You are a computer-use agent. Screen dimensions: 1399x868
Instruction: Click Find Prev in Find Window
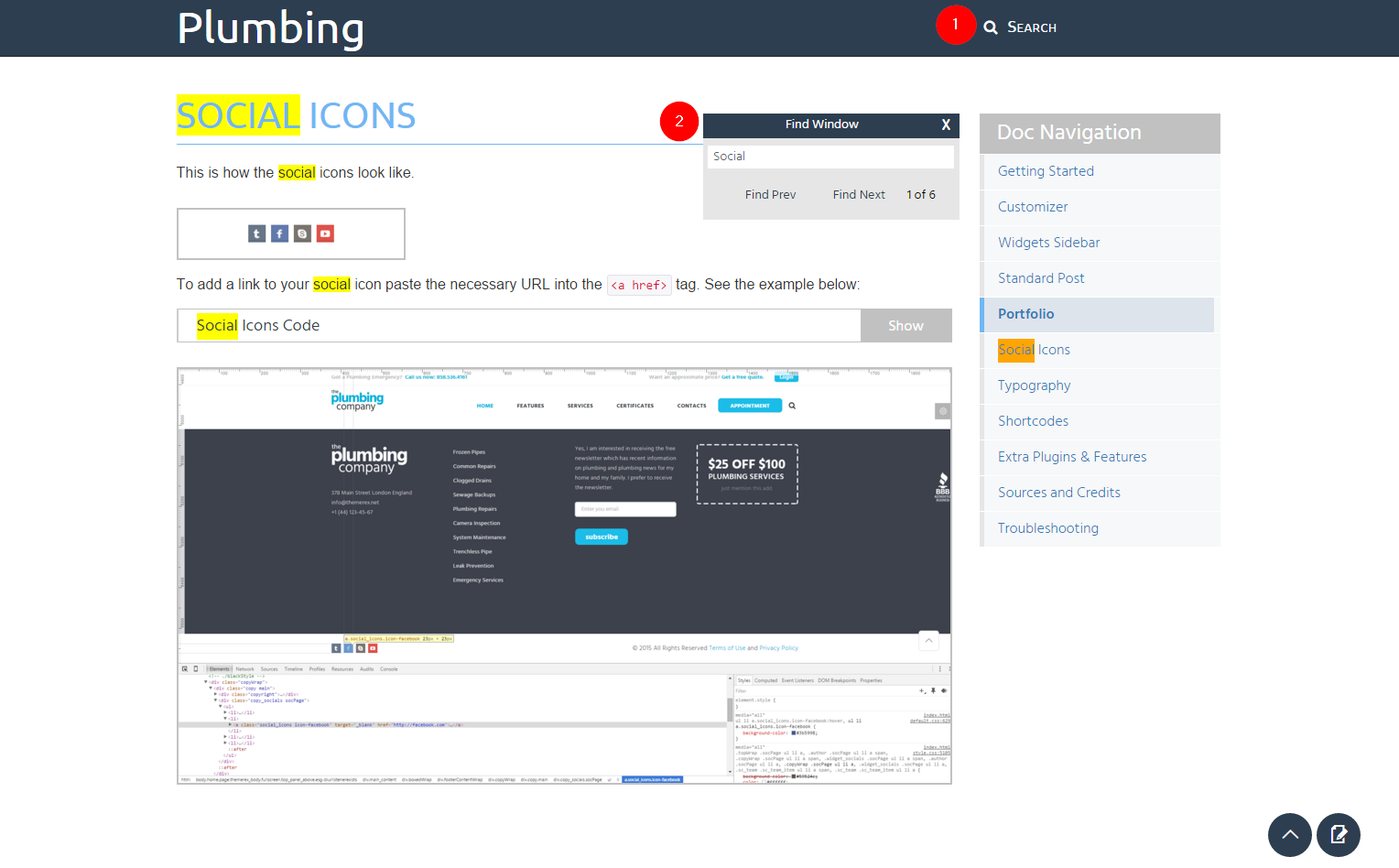(770, 195)
